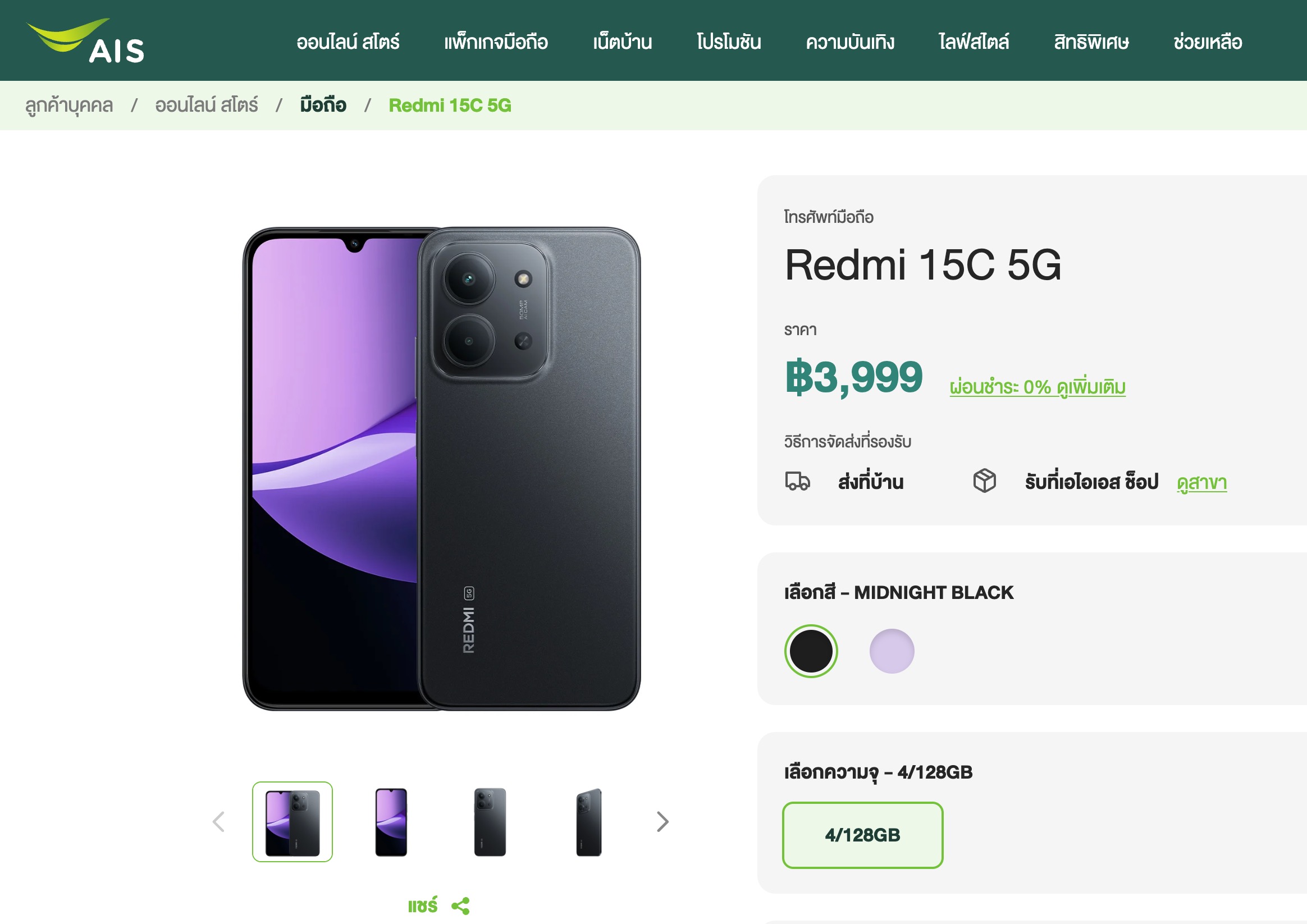Go to มือถือ breadcrumb
The width and height of the screenshot is (1307, 924).
tap(323, 106)
